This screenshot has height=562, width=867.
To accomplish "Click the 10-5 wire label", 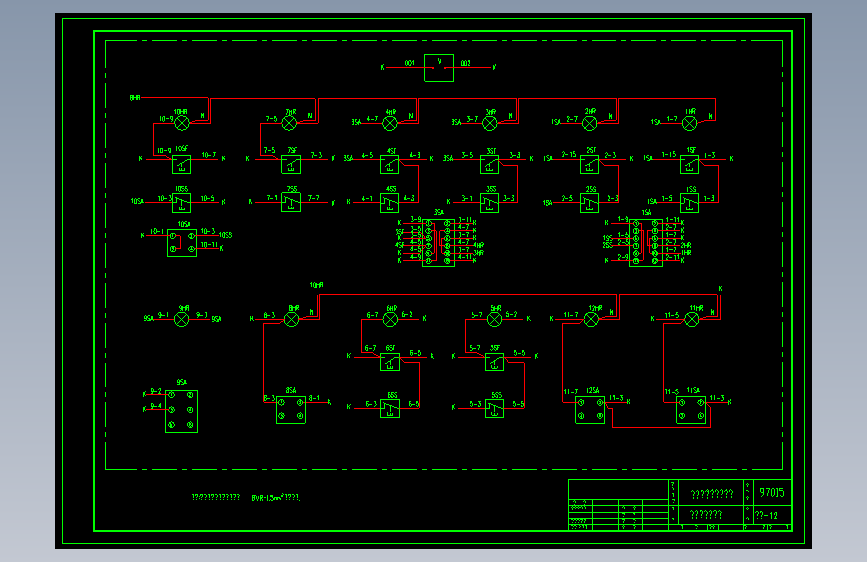I will click(207, 199).
